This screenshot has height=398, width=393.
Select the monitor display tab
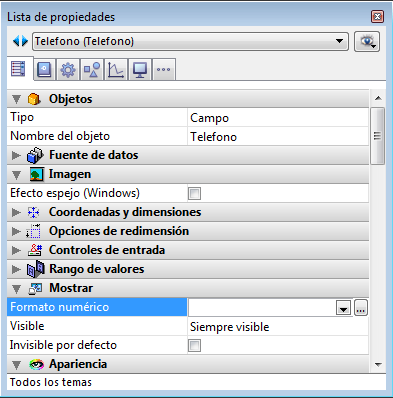pos(140,70)
